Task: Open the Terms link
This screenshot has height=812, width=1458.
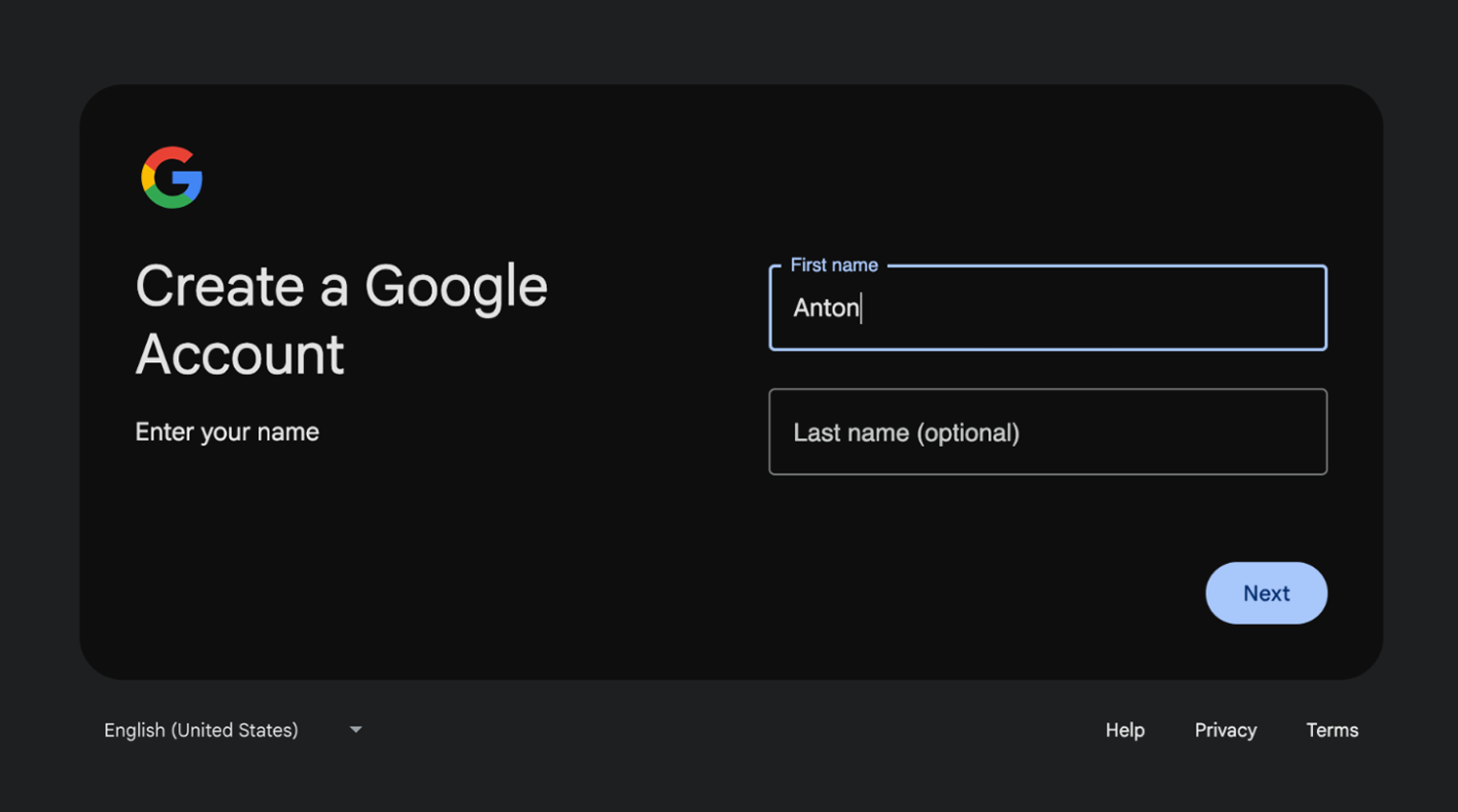Action: click(1332, 731)
